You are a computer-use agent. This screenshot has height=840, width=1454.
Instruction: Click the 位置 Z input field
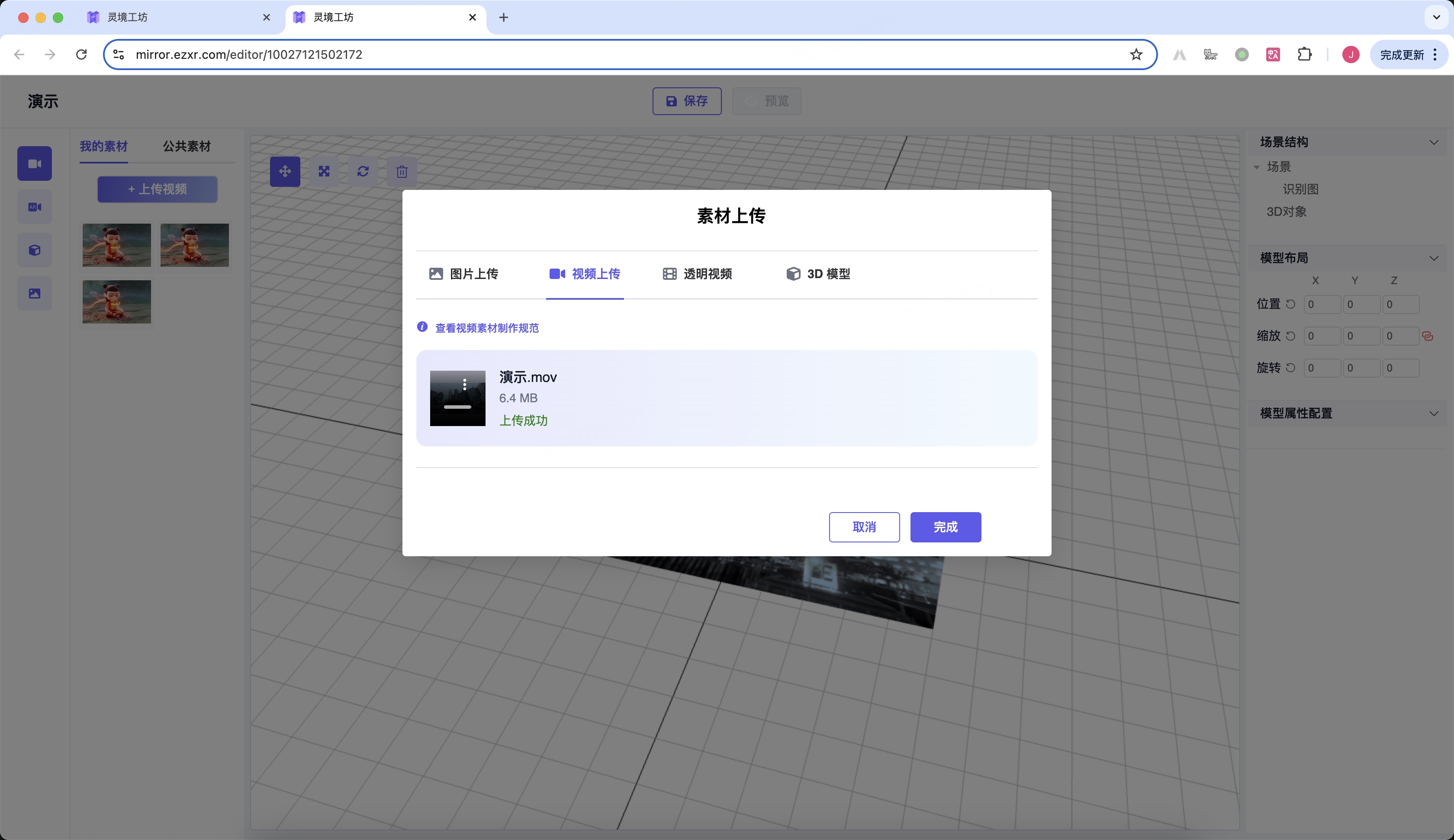pyautogui.click(x=1400, y=304)
